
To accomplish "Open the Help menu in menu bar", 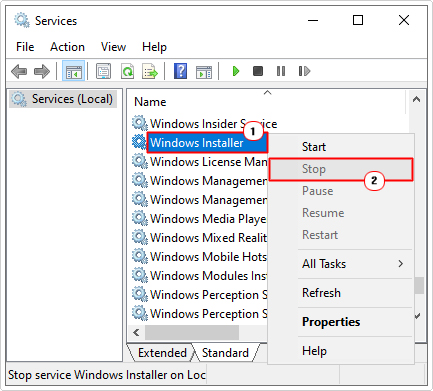I will [154, 47].
